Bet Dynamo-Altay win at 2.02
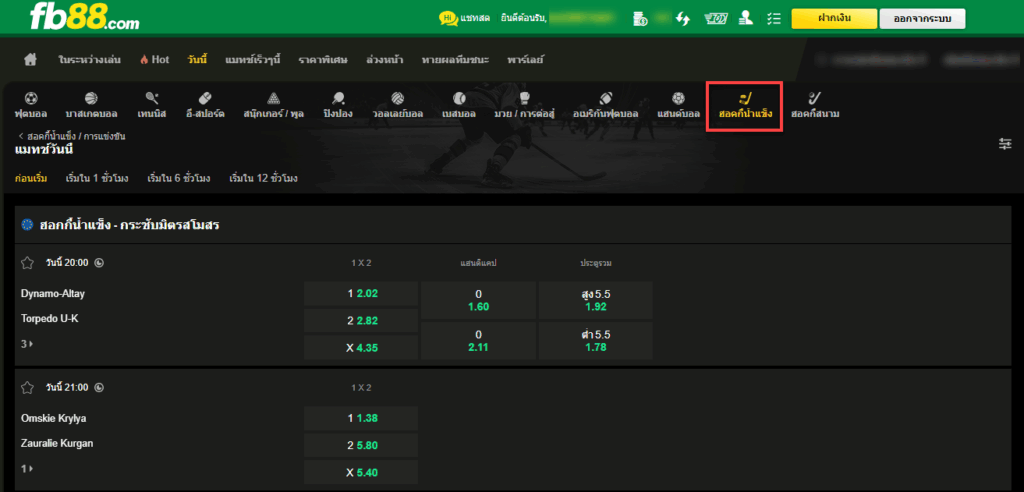 (x=361, y=293)
